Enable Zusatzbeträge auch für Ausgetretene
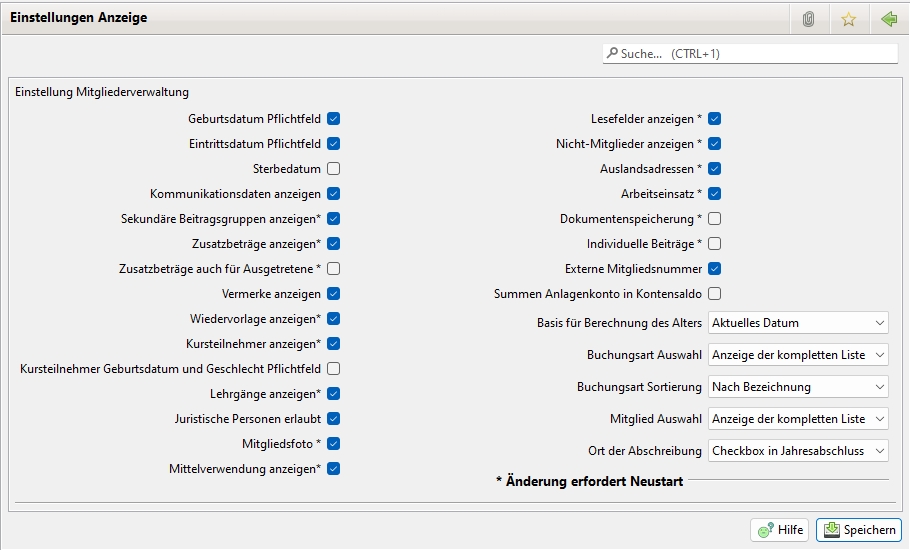The height and width of the screenshot is (550, 910). (333, 269)
